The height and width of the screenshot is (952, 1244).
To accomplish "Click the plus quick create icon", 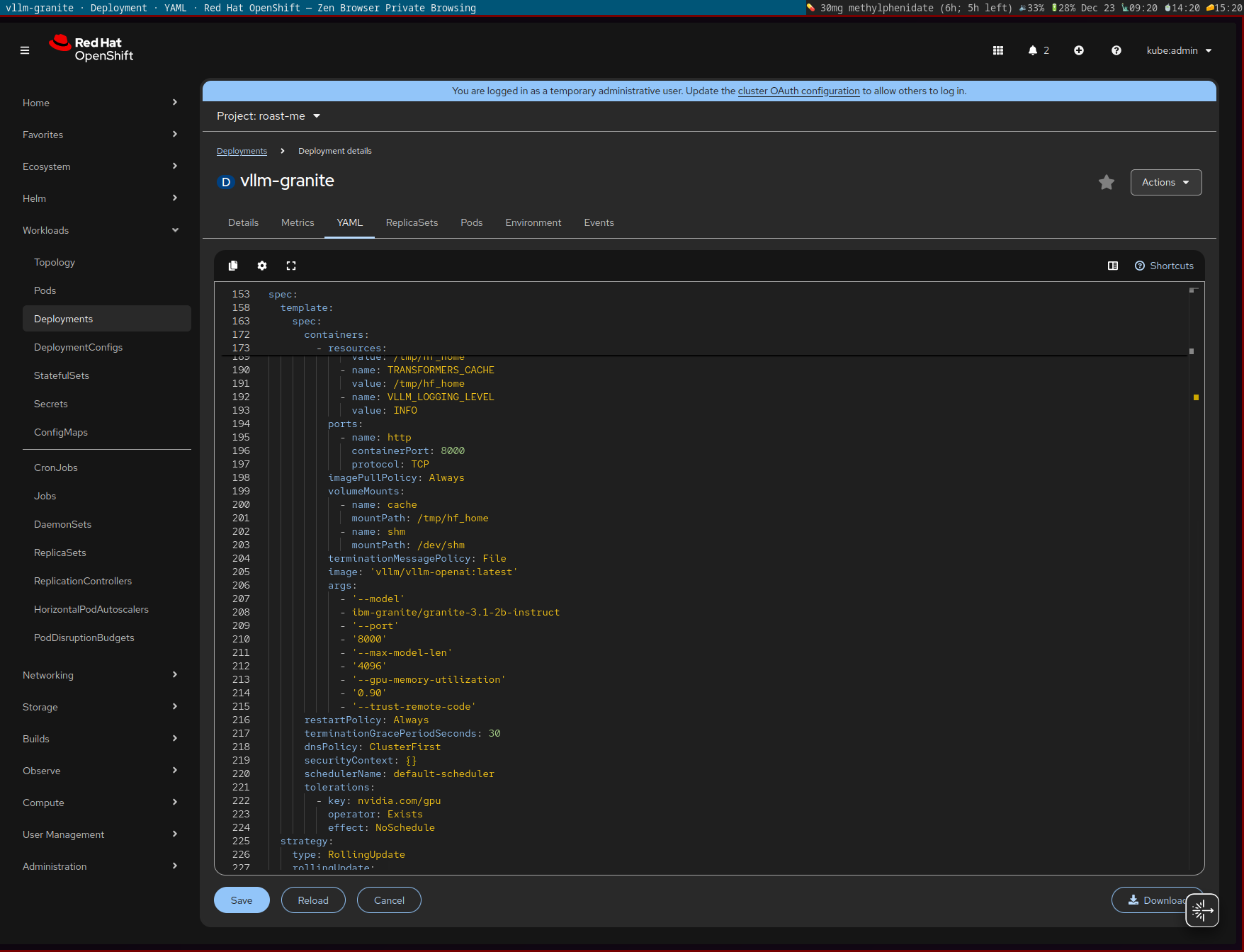I will click(1078, 50).
